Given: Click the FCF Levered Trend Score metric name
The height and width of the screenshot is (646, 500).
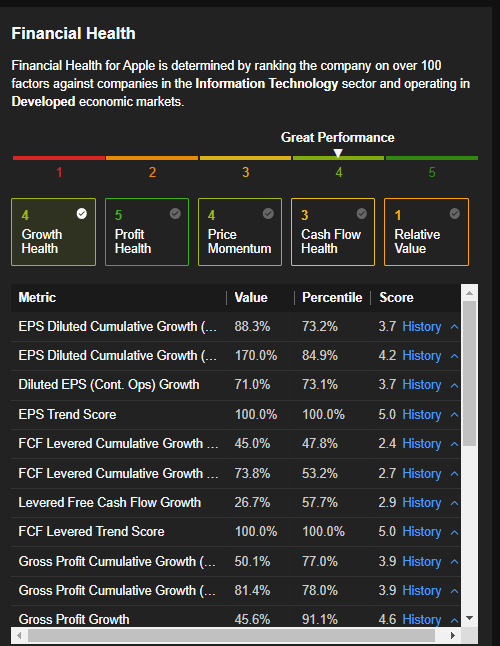Looking at the screenshot, I should (91, 532).
